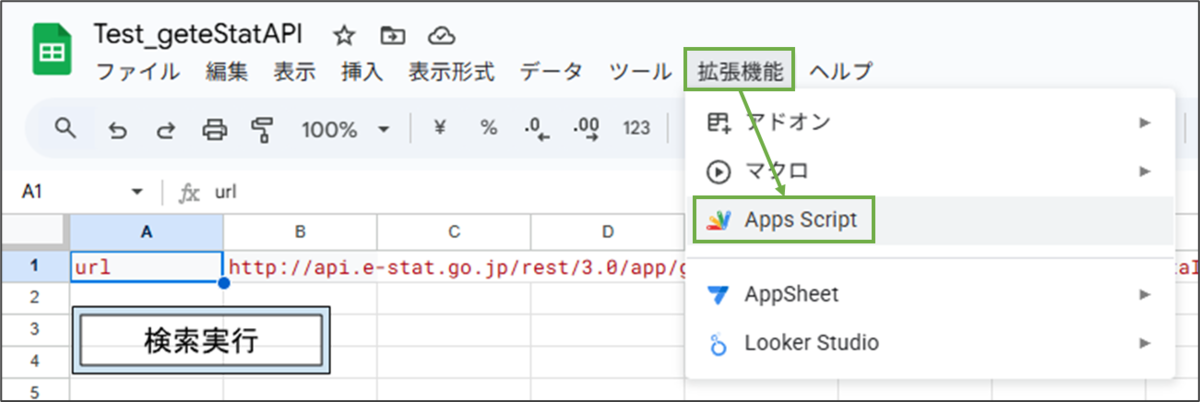Screen dimensions: 1200x402
Task: Select column D header
Action: point(607,232)
